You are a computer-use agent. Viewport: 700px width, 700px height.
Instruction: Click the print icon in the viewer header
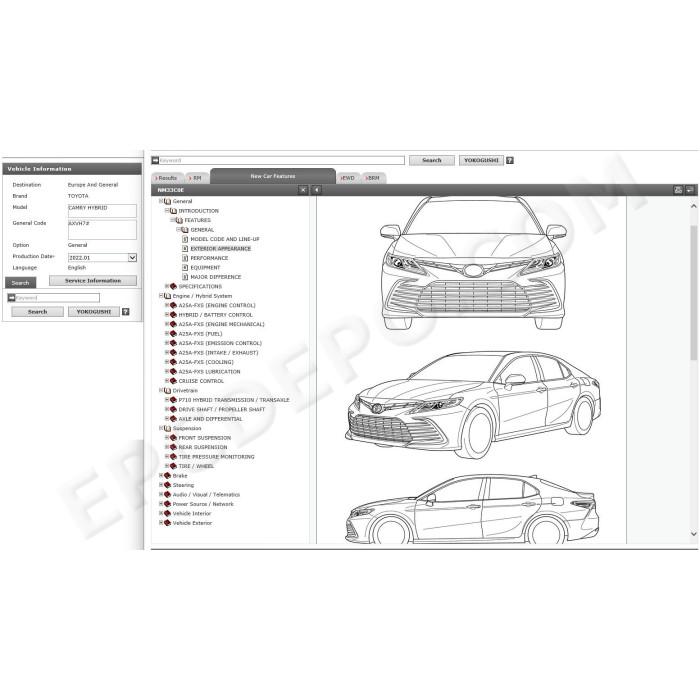[x=678, y=190]
